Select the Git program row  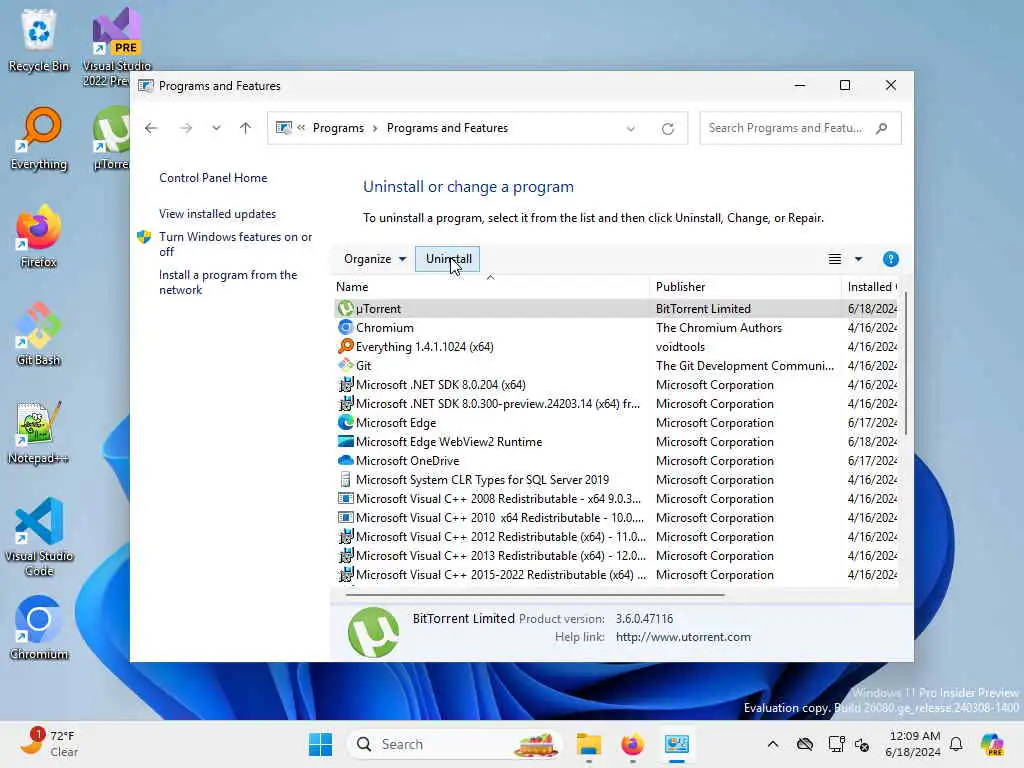616,365
